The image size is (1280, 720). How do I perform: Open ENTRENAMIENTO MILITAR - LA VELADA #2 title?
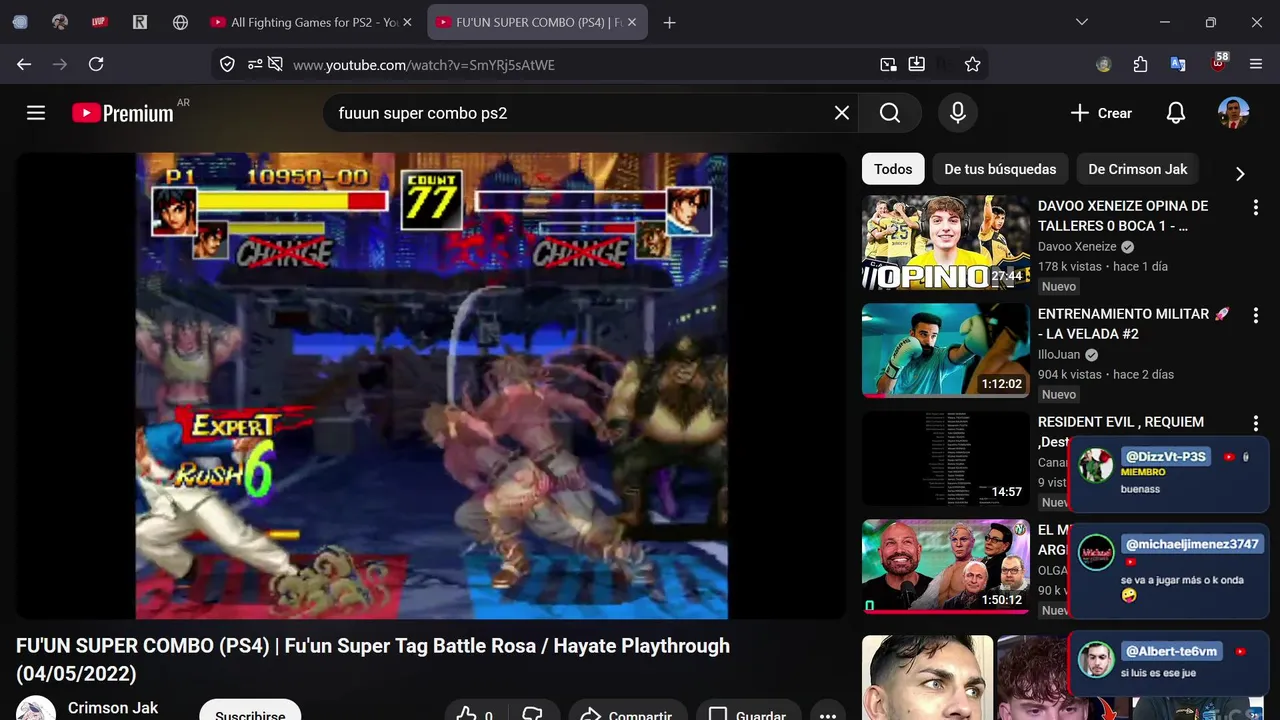(1134, 324)
